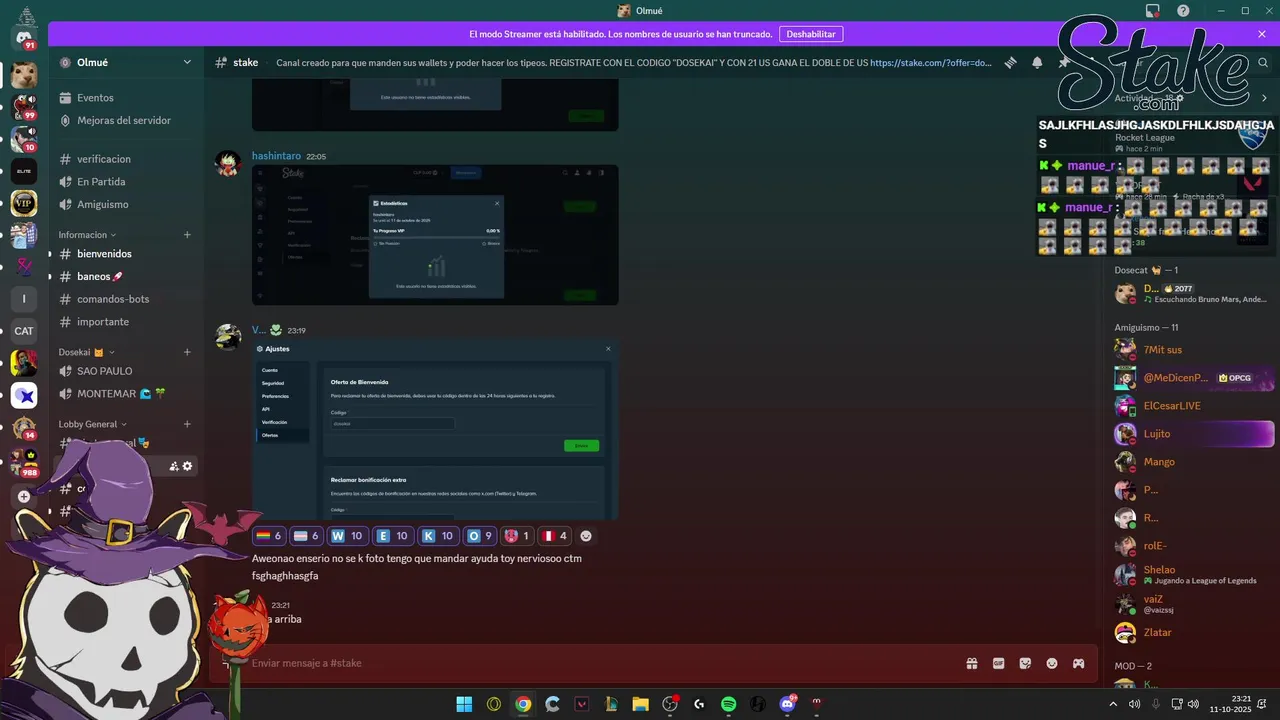Open Discord direct messages home
The width and height of the screenshot is (1280, 720).
coord(24,38)
